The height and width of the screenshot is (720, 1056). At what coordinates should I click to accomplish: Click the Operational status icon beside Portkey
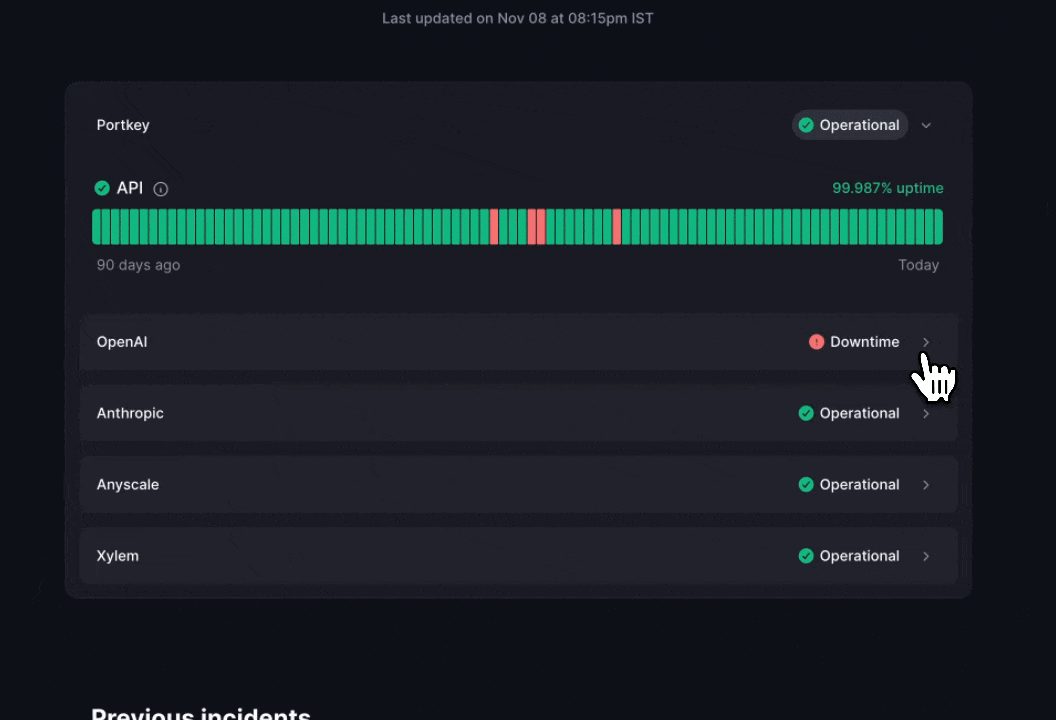[806, 125]
